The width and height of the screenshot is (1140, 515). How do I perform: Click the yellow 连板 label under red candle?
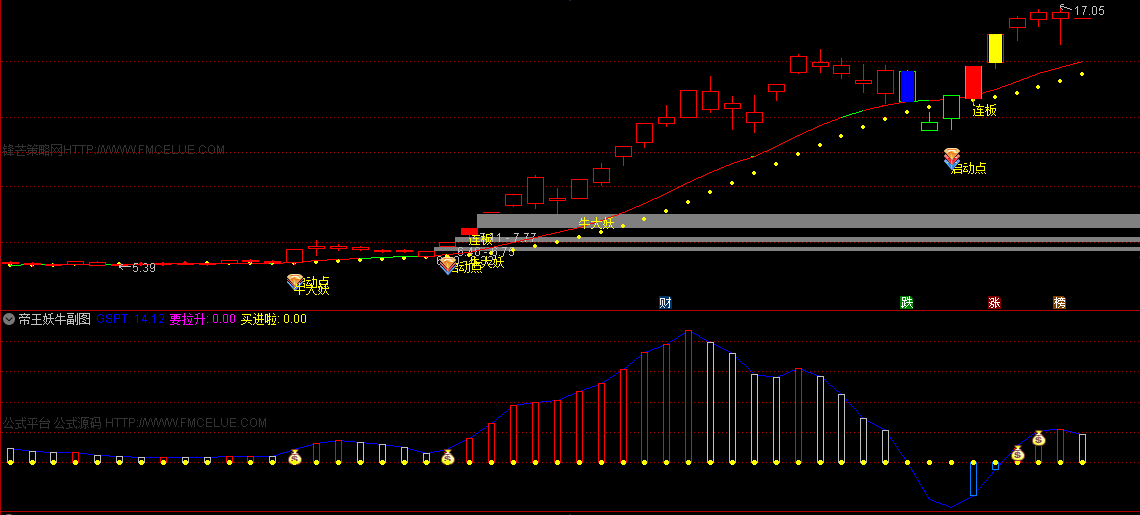[984, 111]
